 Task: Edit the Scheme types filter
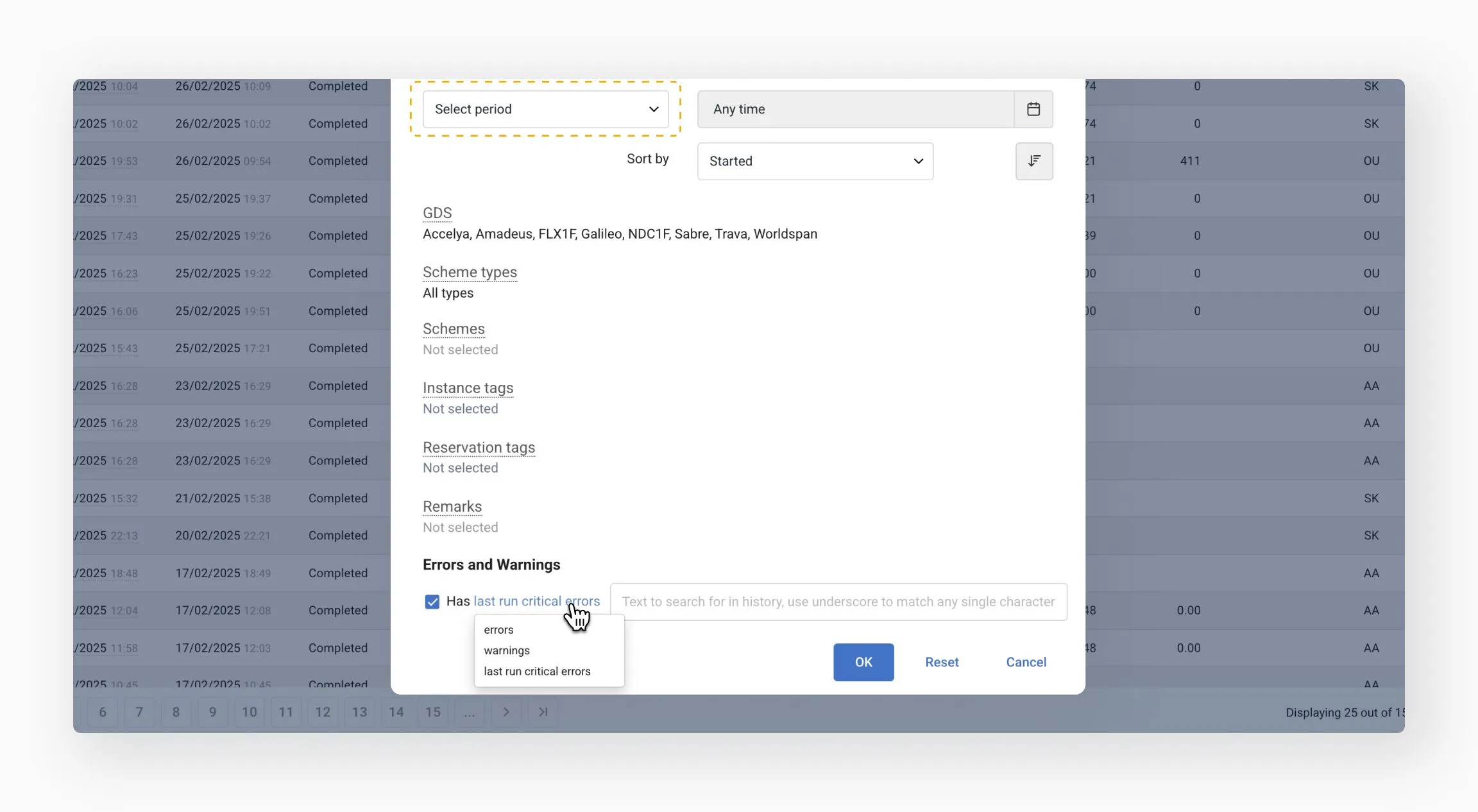pos(469,272)
